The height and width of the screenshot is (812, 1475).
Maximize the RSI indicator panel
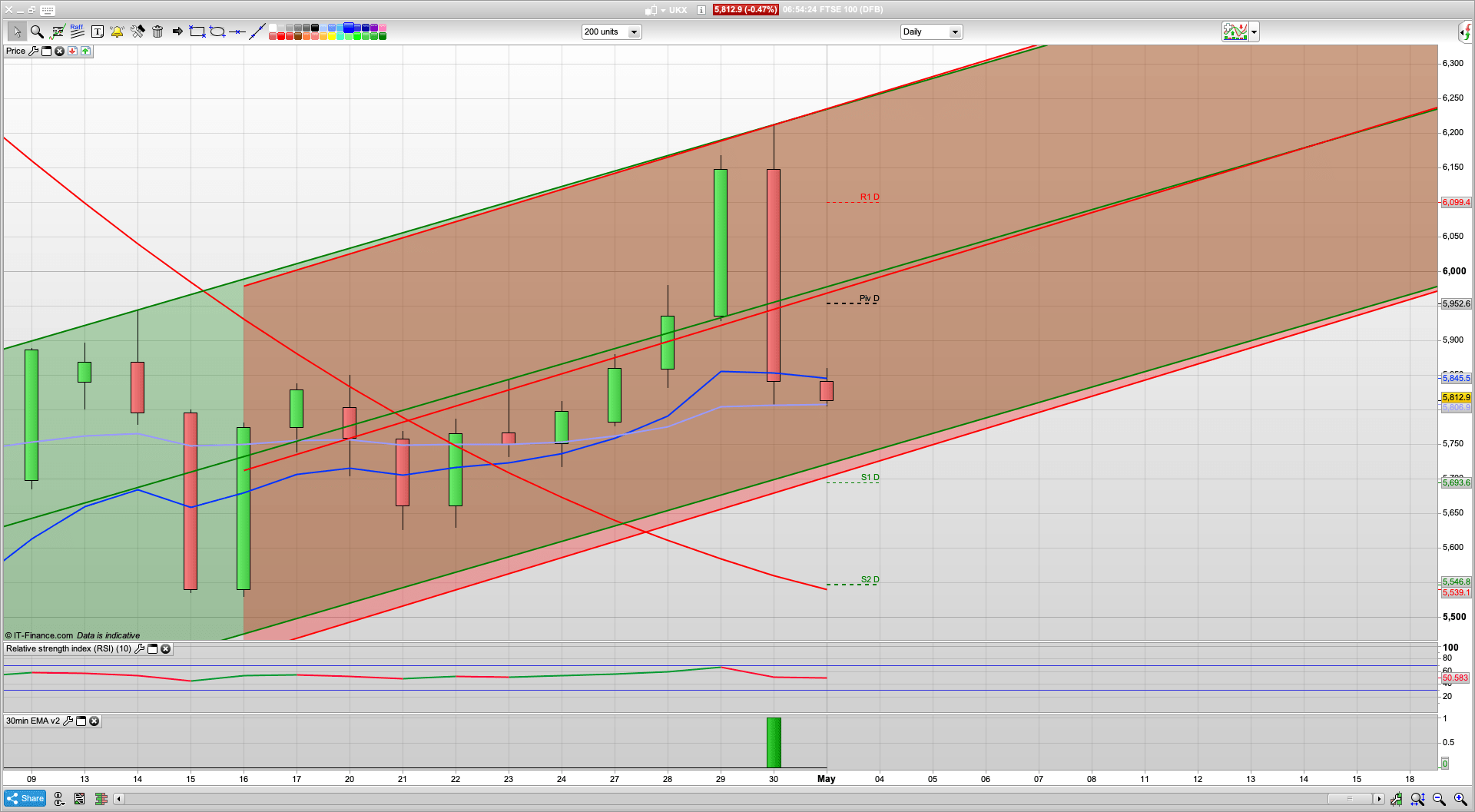152,649
